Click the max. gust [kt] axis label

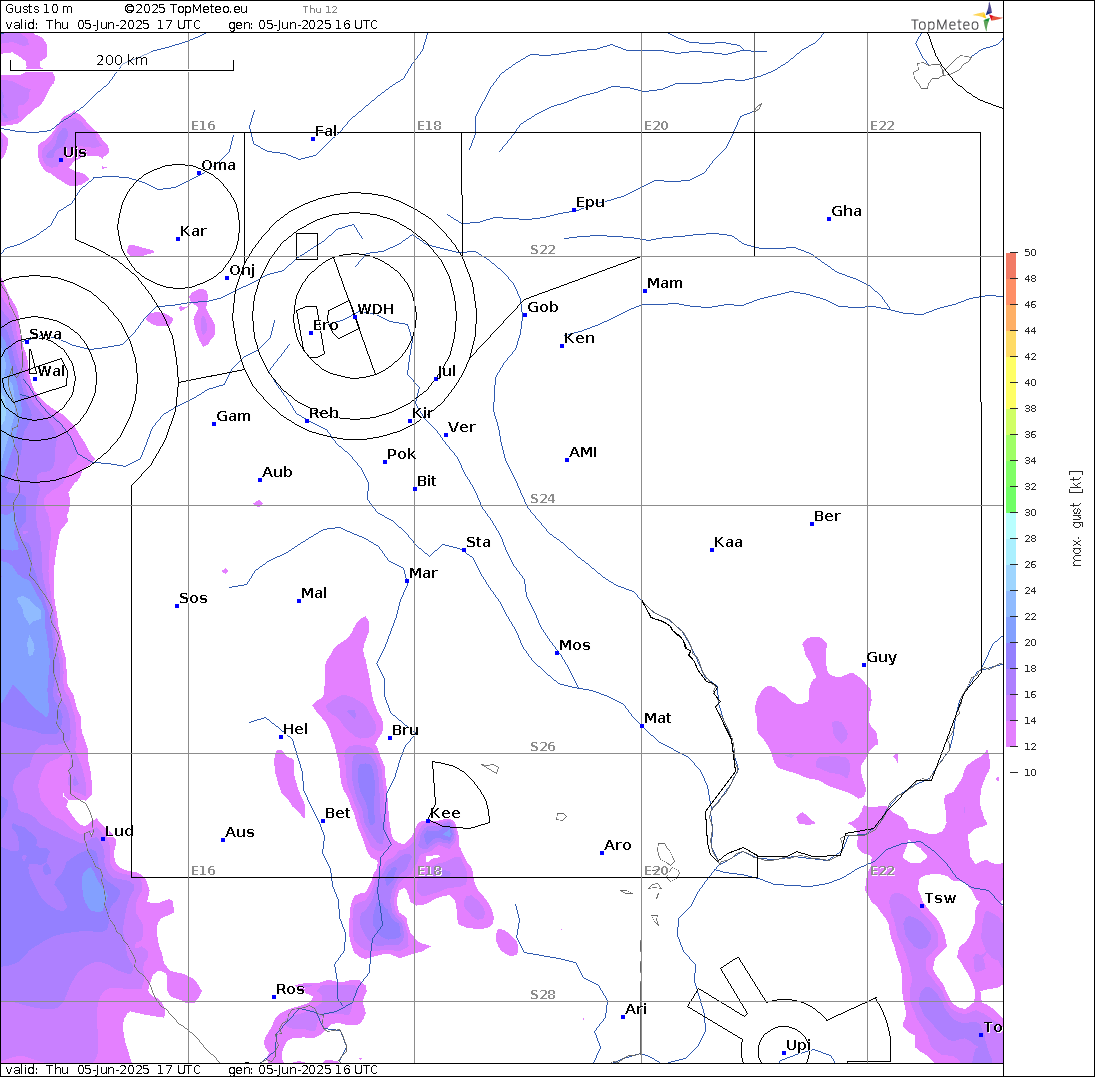[x=1076, y=518]
